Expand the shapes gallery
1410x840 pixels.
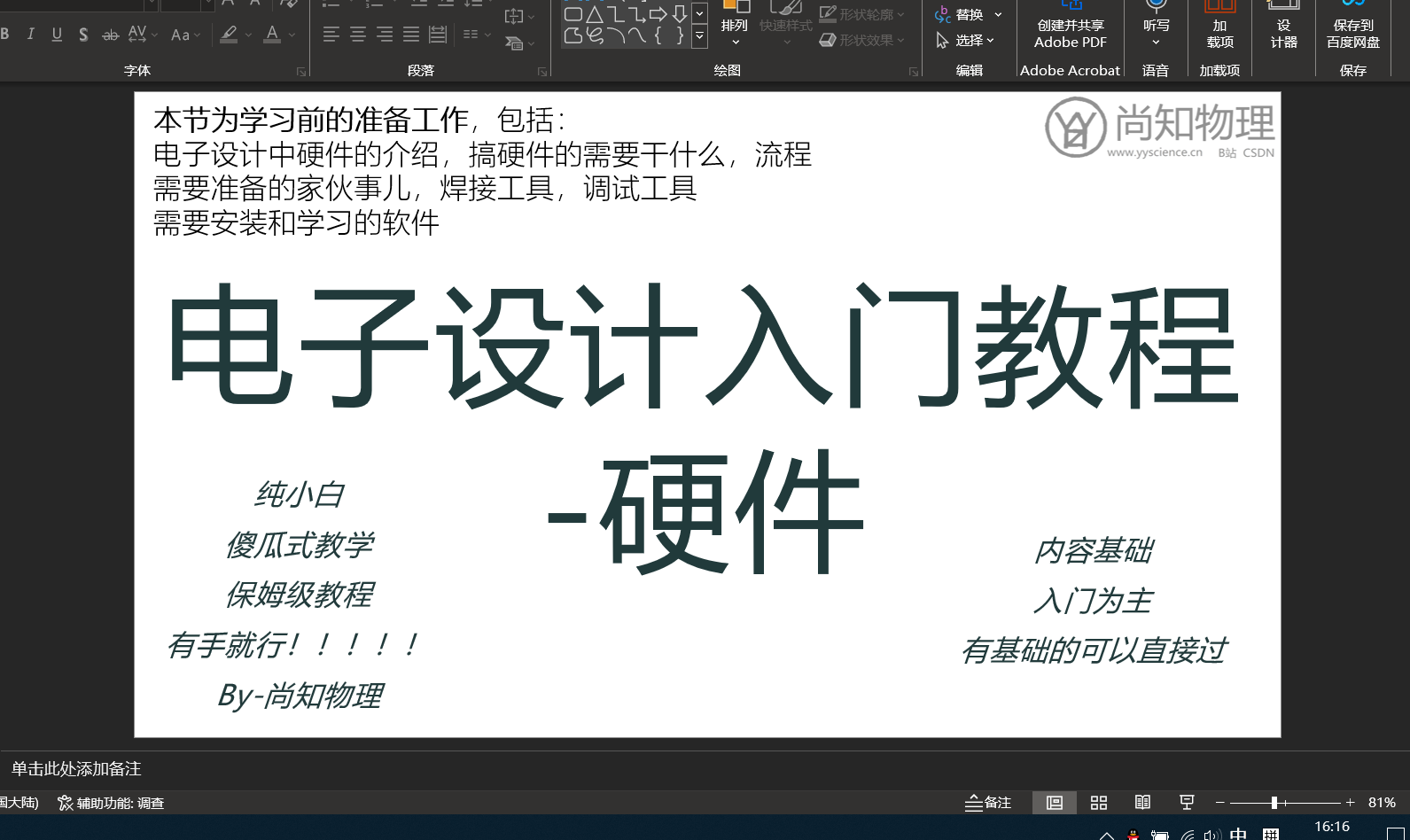click(699, 36)
